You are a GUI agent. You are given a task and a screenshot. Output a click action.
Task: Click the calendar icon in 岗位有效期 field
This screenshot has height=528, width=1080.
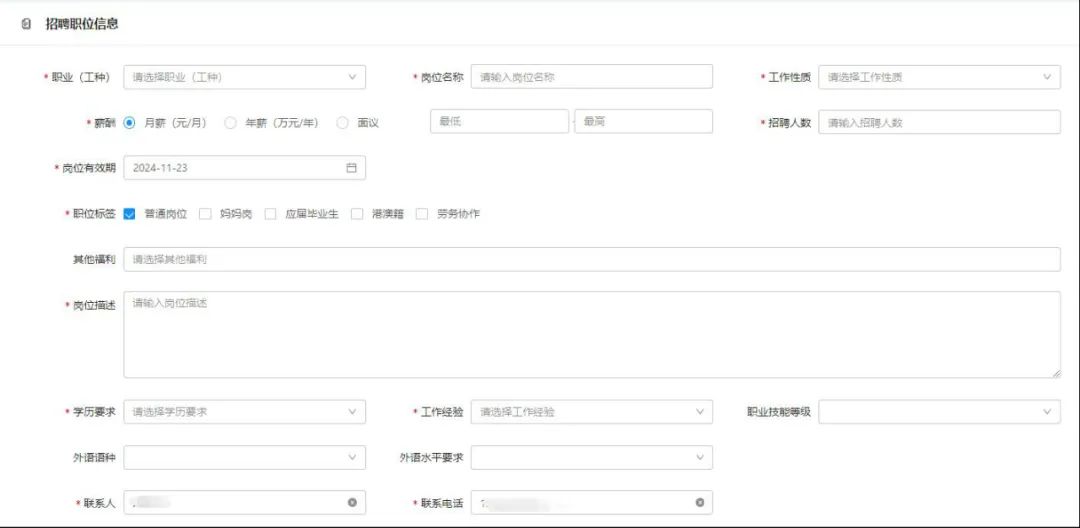point(351,168)
